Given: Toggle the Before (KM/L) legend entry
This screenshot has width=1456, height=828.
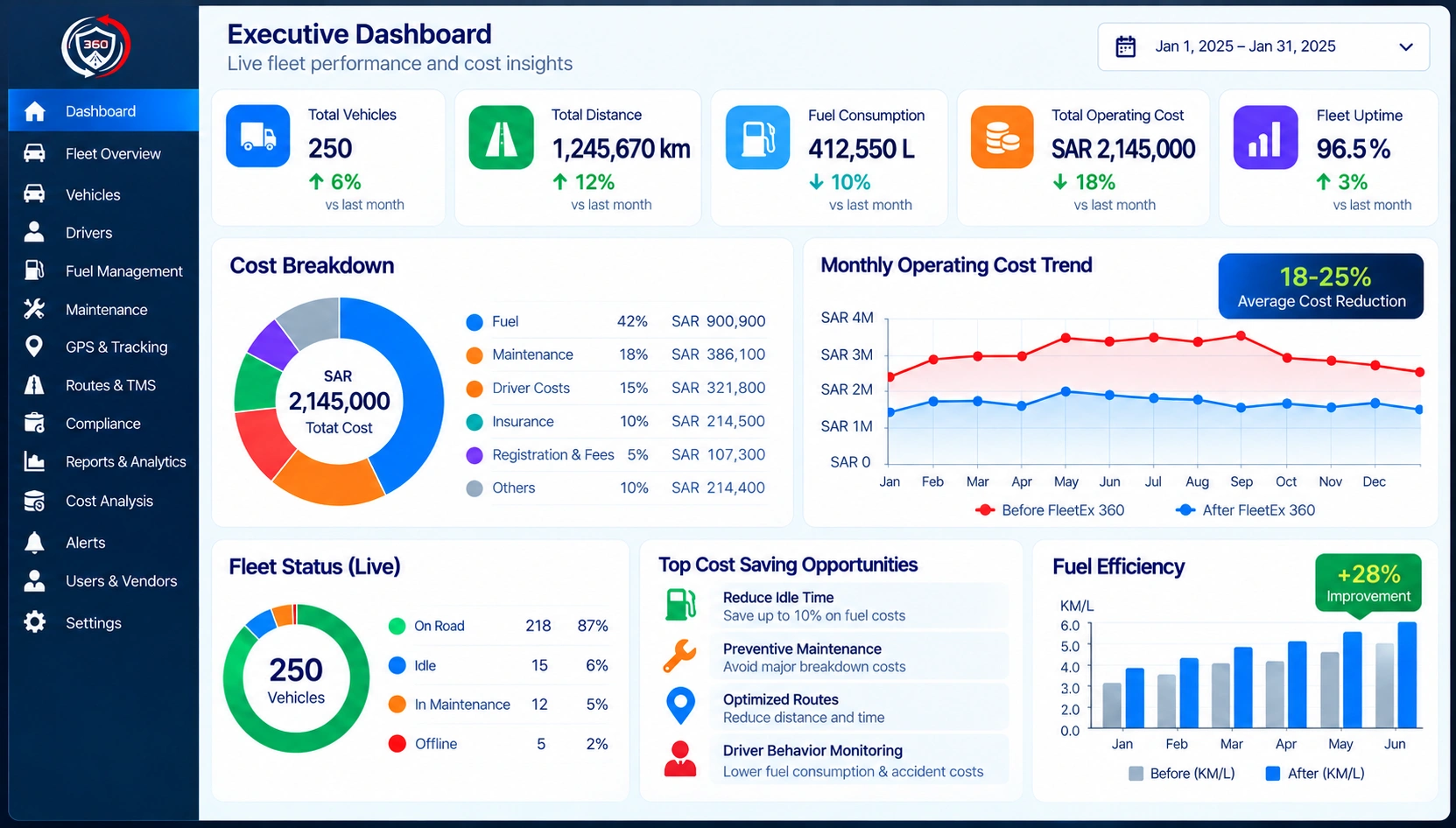Looking at the screenshot, I should 1182,774.
